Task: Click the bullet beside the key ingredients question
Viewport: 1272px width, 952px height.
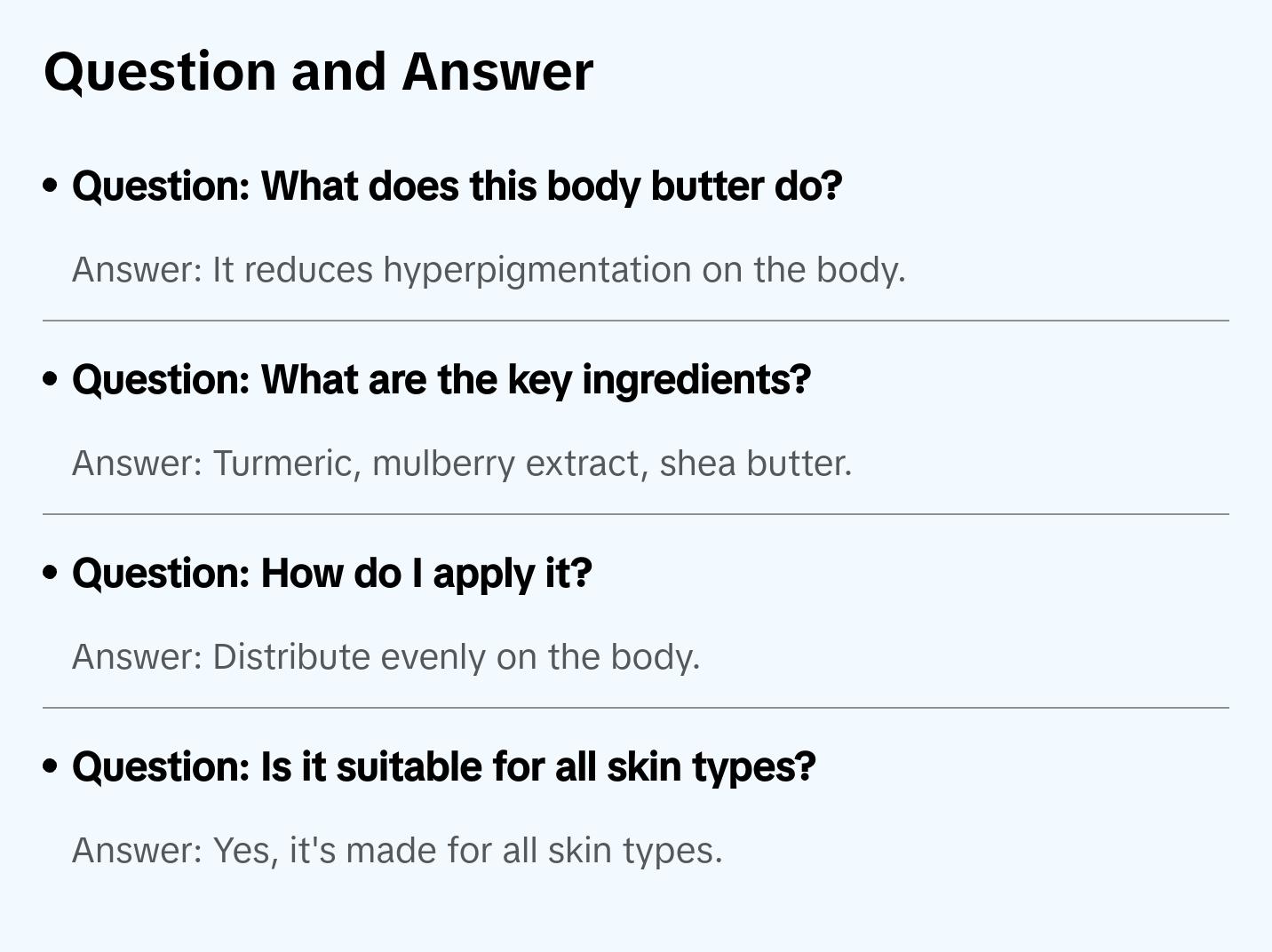Action: pos(51,379)
